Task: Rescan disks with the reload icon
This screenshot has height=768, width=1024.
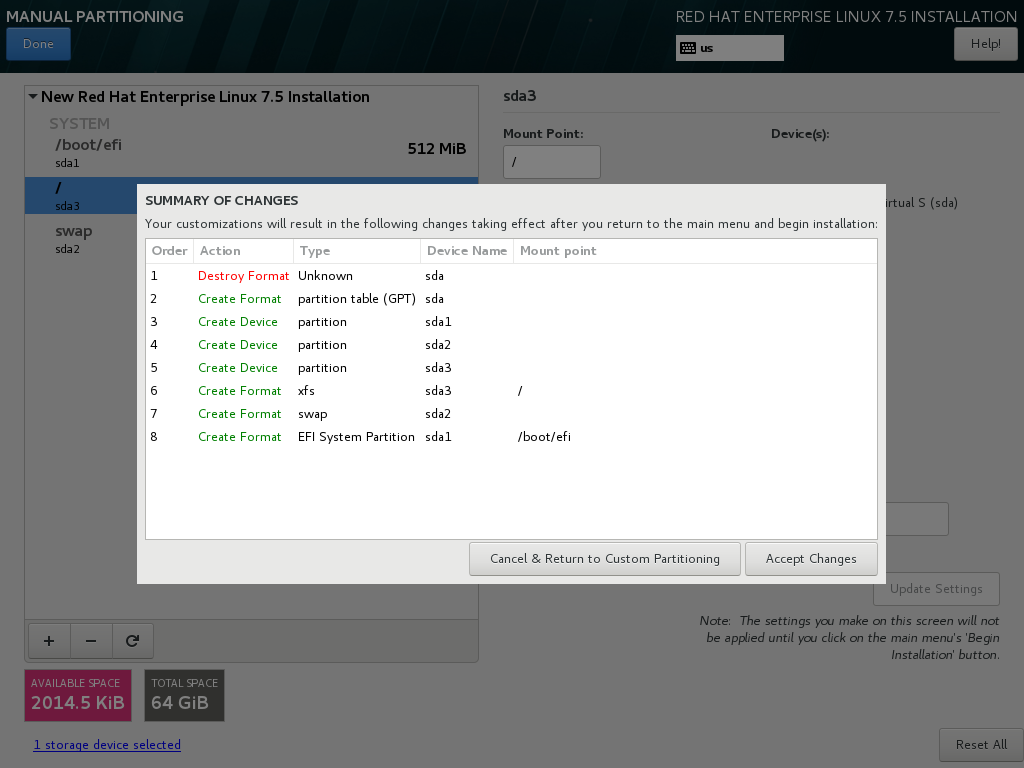Action: (x=133, y=640)
